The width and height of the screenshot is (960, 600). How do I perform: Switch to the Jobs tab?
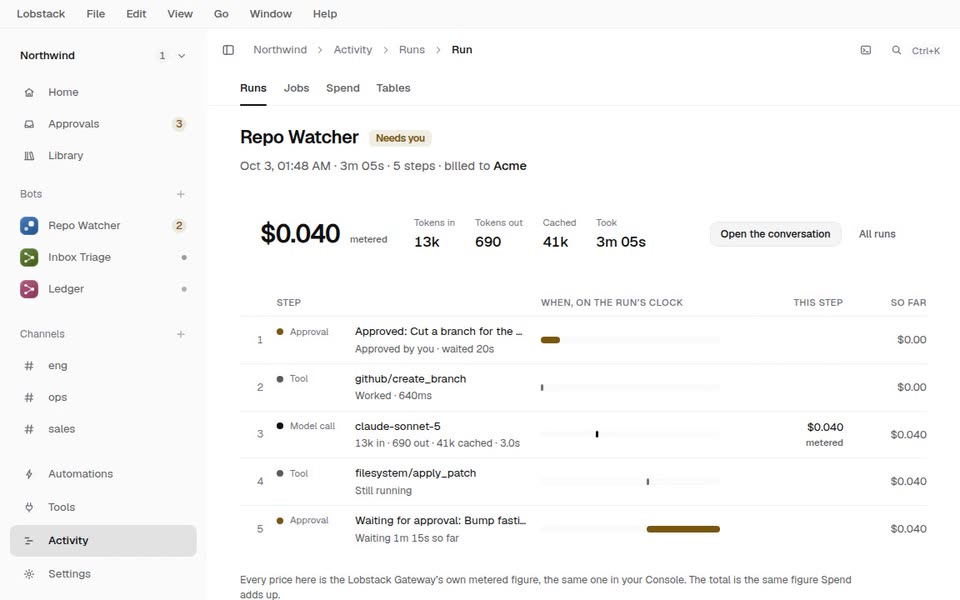click(x=296, y=88)
